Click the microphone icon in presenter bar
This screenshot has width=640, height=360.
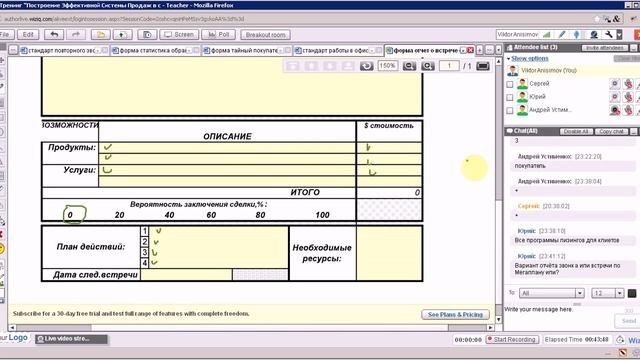[x=576, y=35]
